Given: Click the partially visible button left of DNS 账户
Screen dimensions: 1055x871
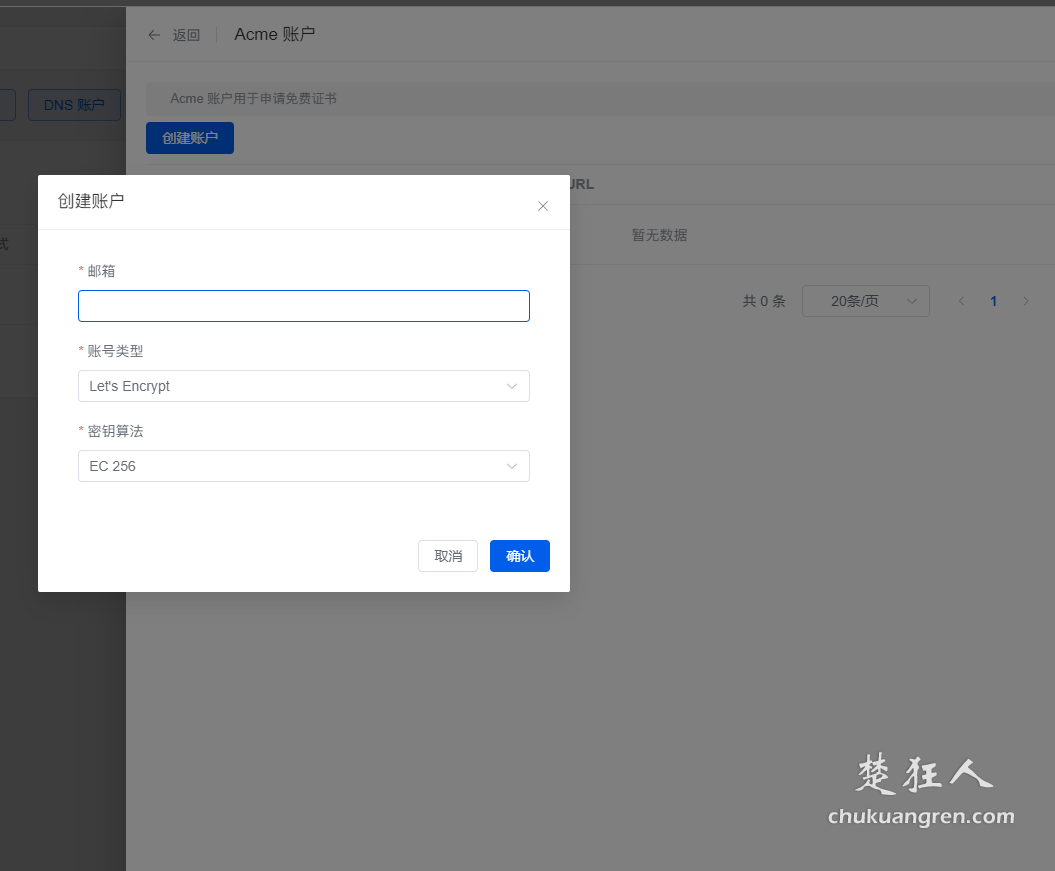Looking at the screenshot, I should [x=8, y=105].
